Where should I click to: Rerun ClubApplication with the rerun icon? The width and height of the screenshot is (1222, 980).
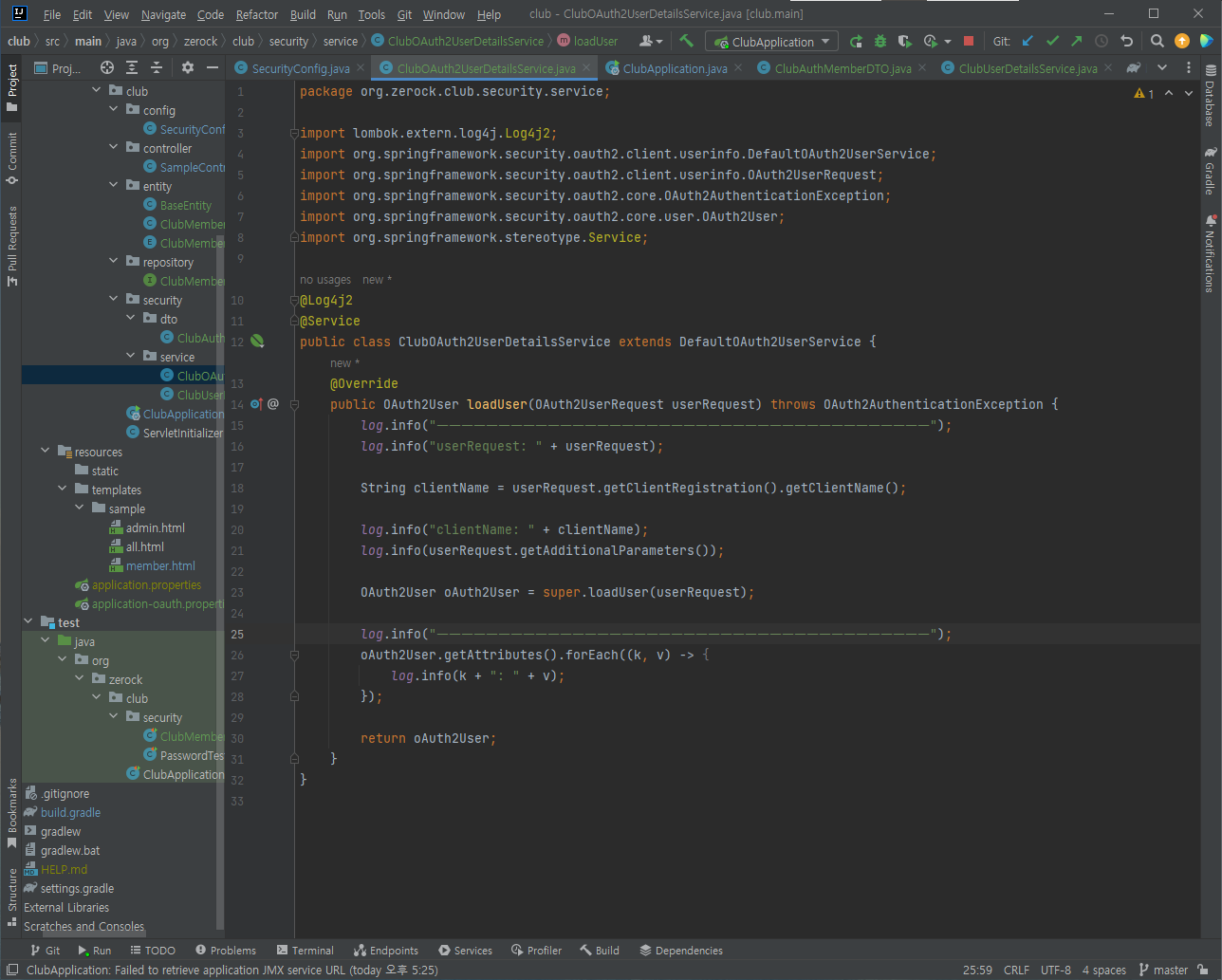(x=856, y=41)
